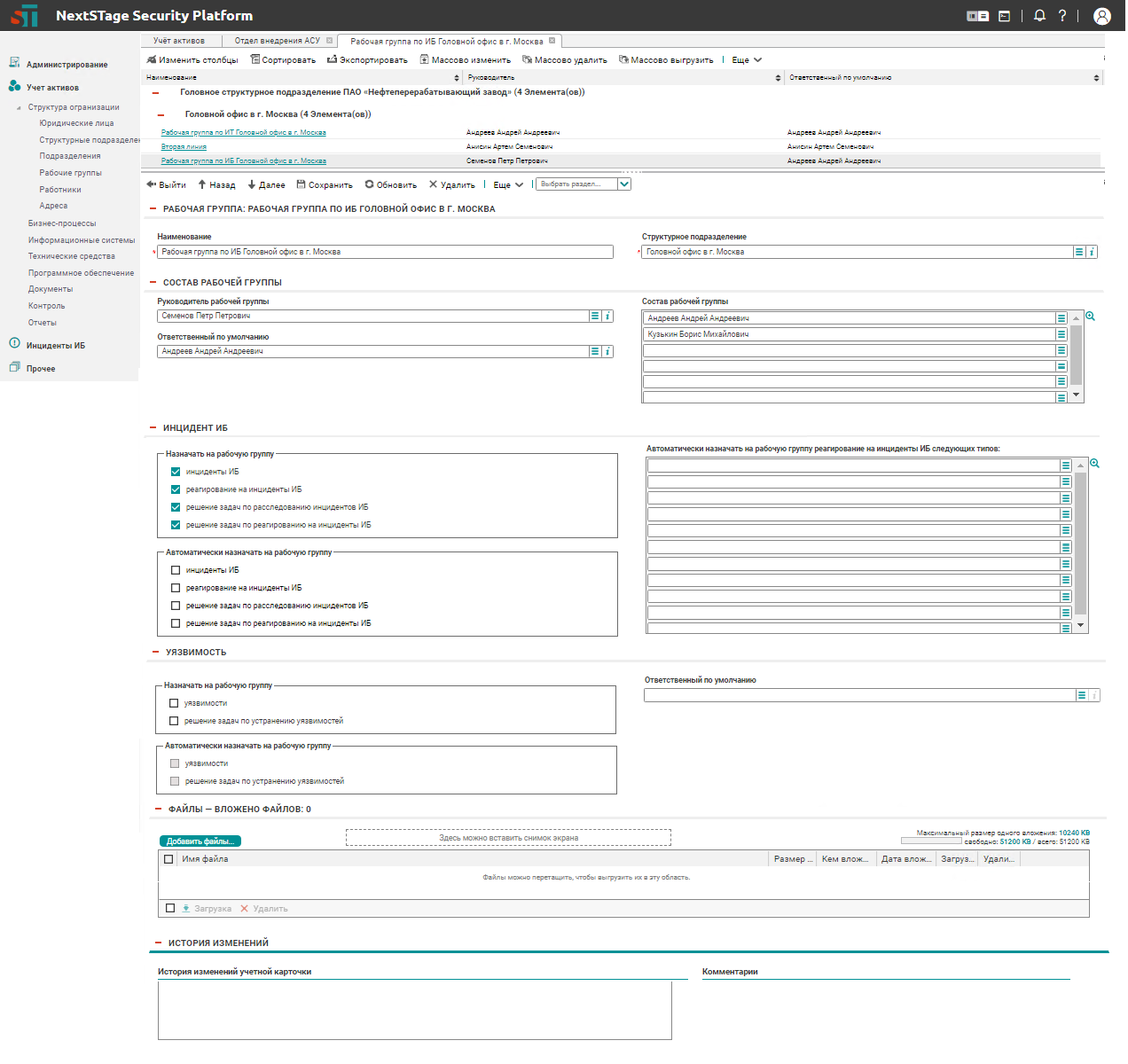Switch to the 'Учёт активов' tab

tap(179, 41)
